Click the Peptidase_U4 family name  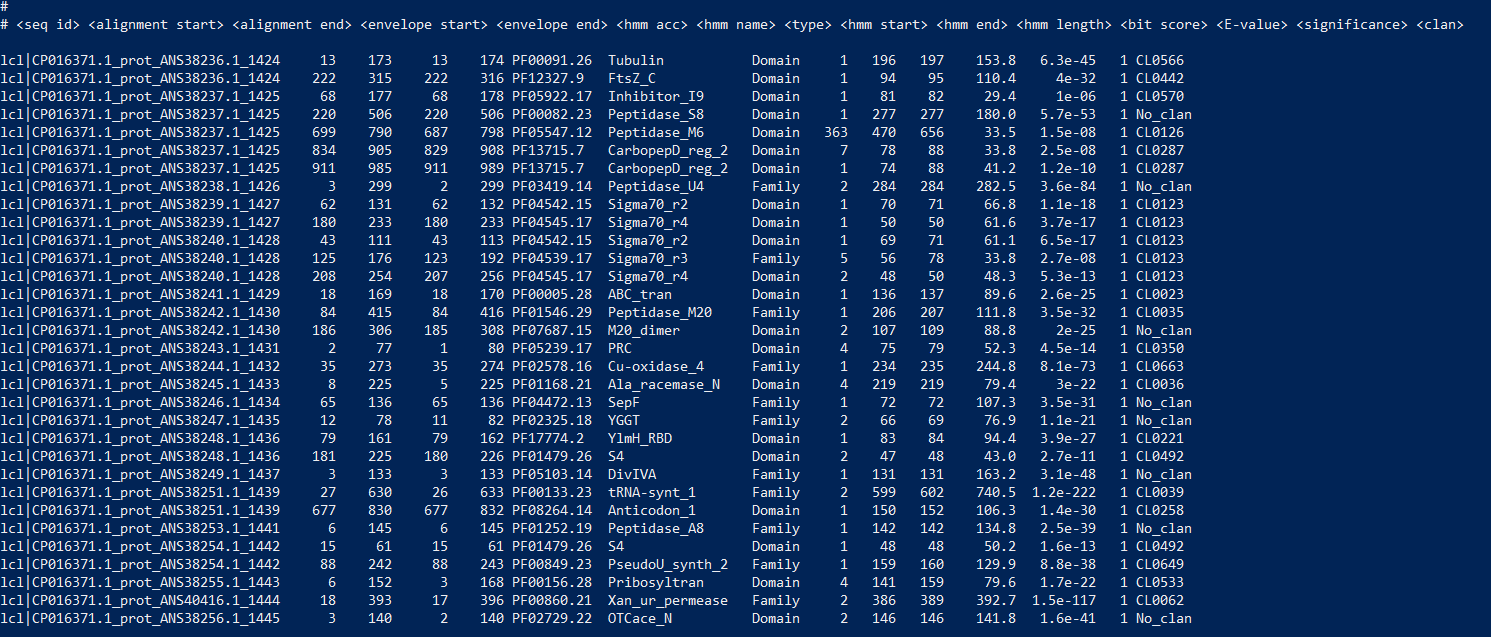(x=657, y=186)
